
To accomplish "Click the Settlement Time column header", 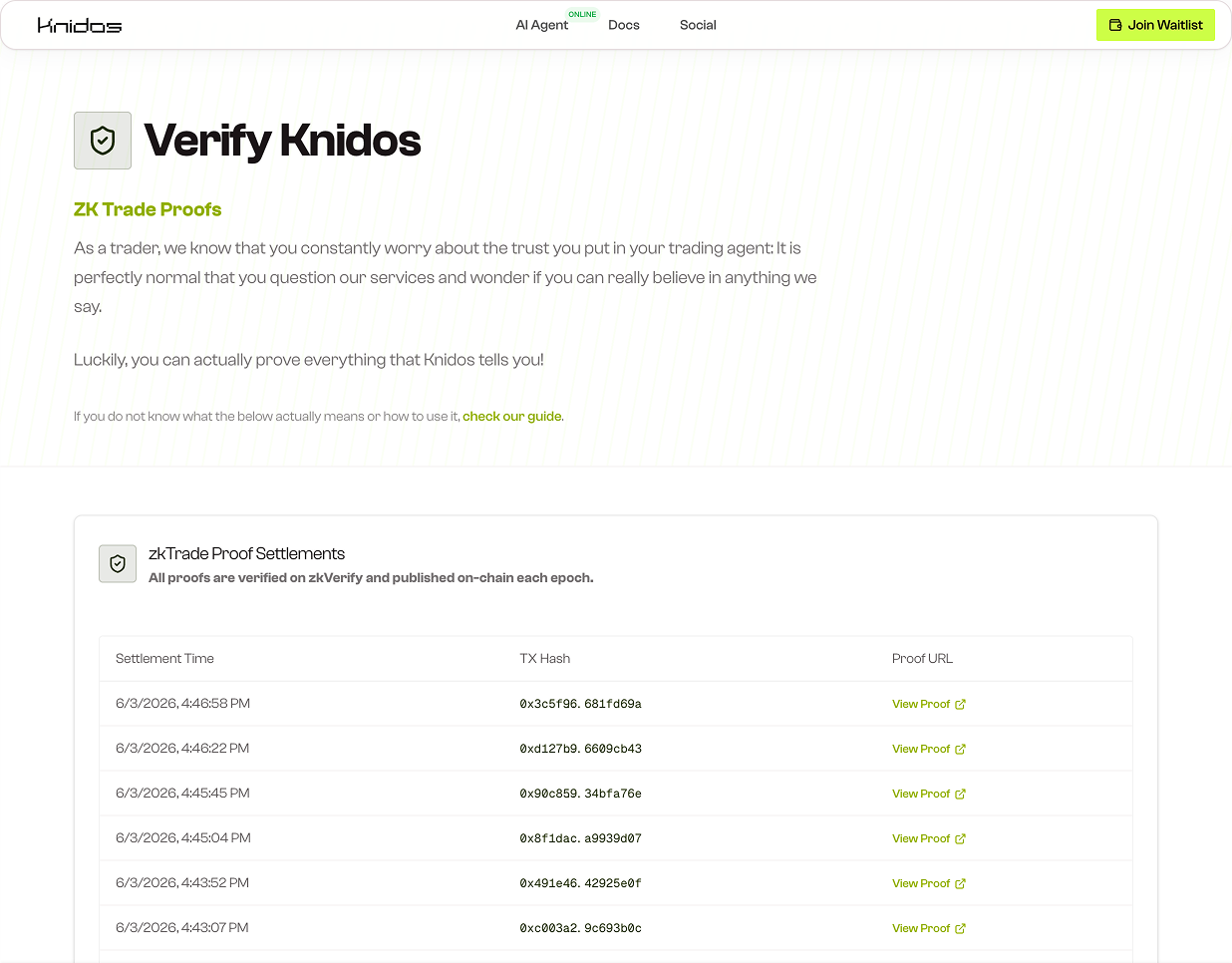I will [164, 659].
